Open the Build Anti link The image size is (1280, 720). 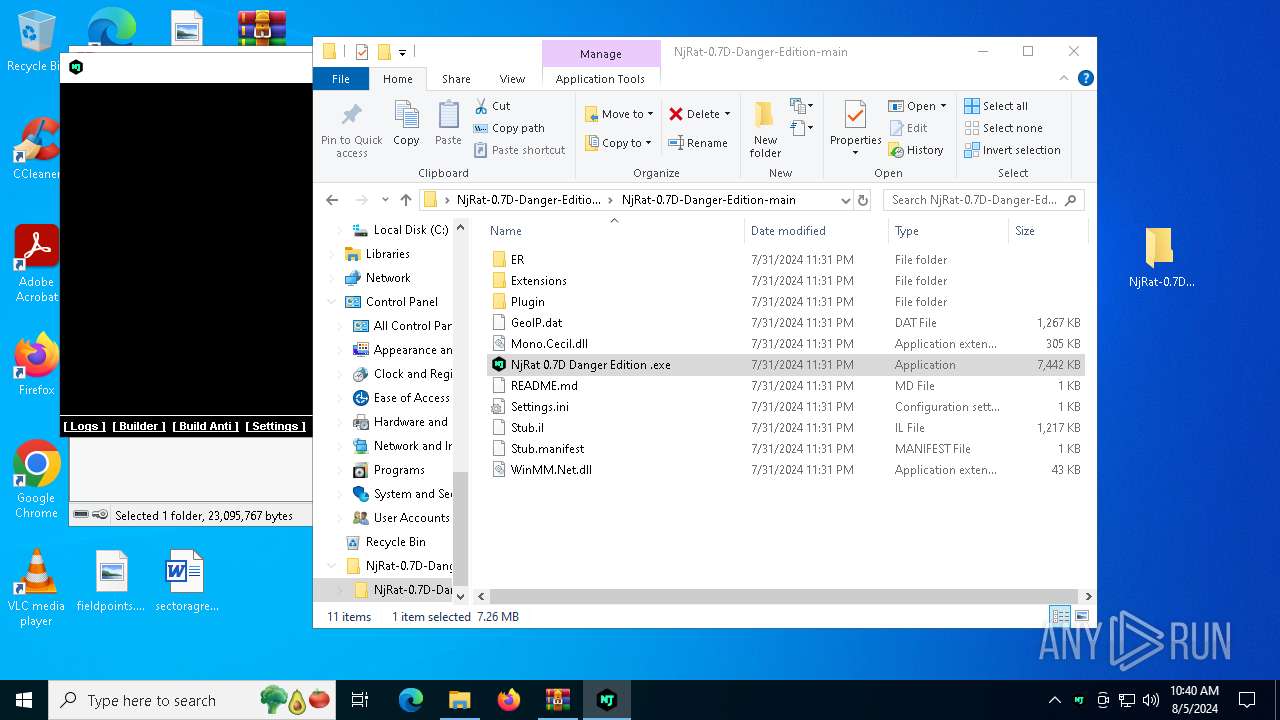pyautogui.click(x=205, y=426)
